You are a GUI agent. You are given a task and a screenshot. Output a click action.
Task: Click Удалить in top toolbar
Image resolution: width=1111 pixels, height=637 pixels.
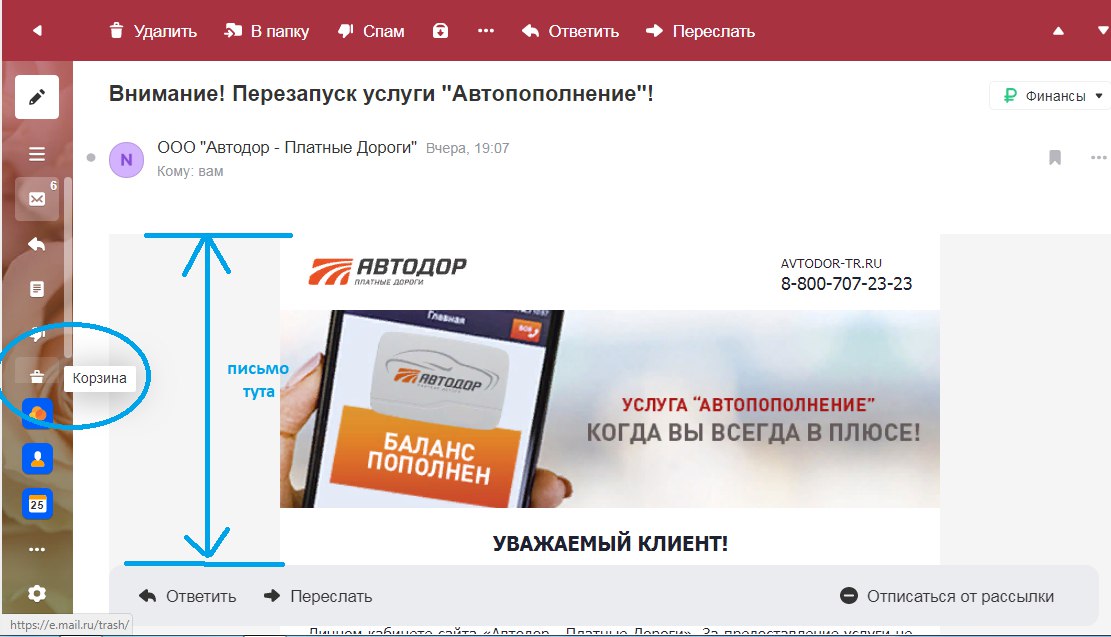tap(153, 31)
